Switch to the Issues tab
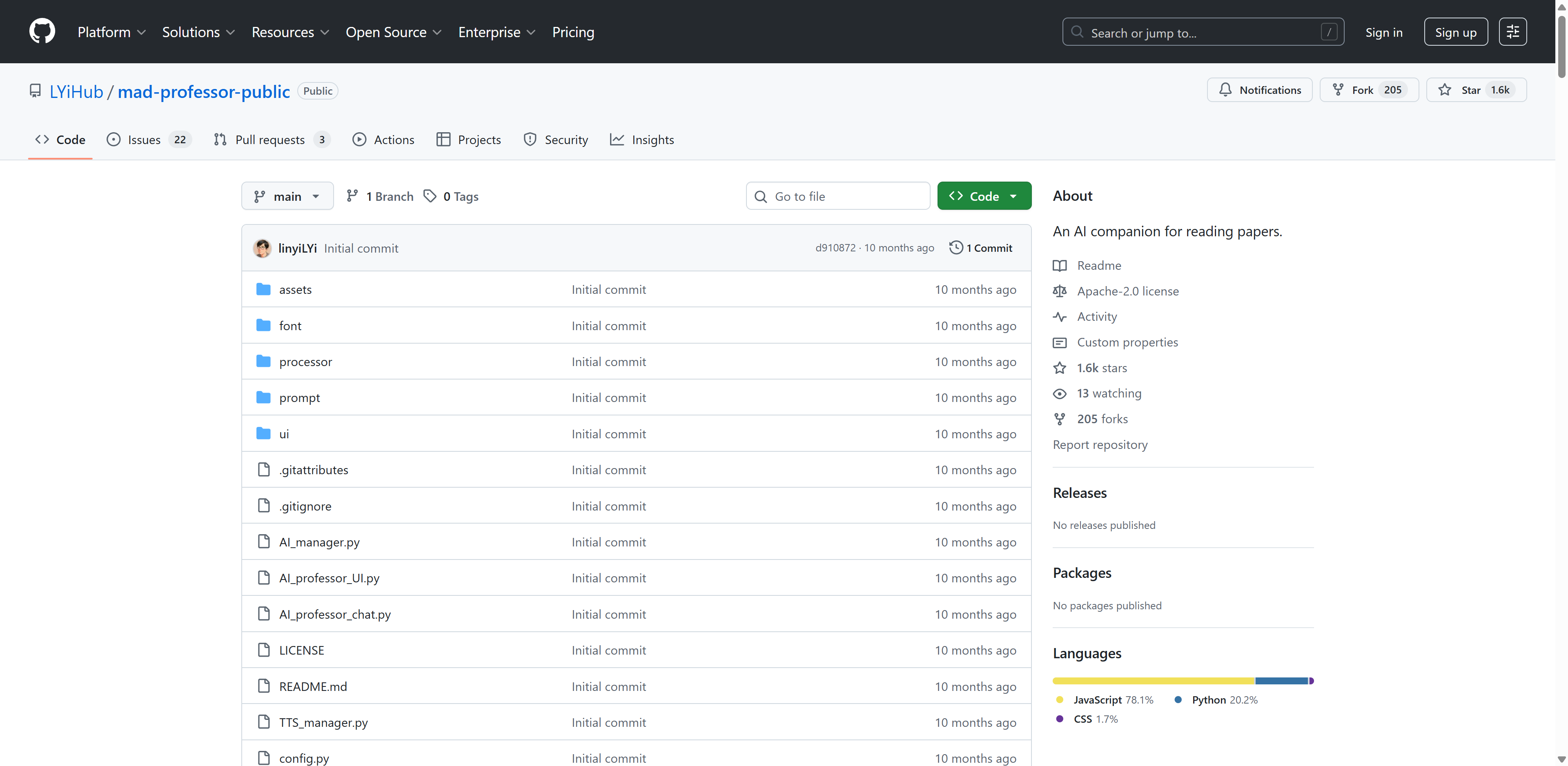 pyautogui.click(x=144, y=140)
